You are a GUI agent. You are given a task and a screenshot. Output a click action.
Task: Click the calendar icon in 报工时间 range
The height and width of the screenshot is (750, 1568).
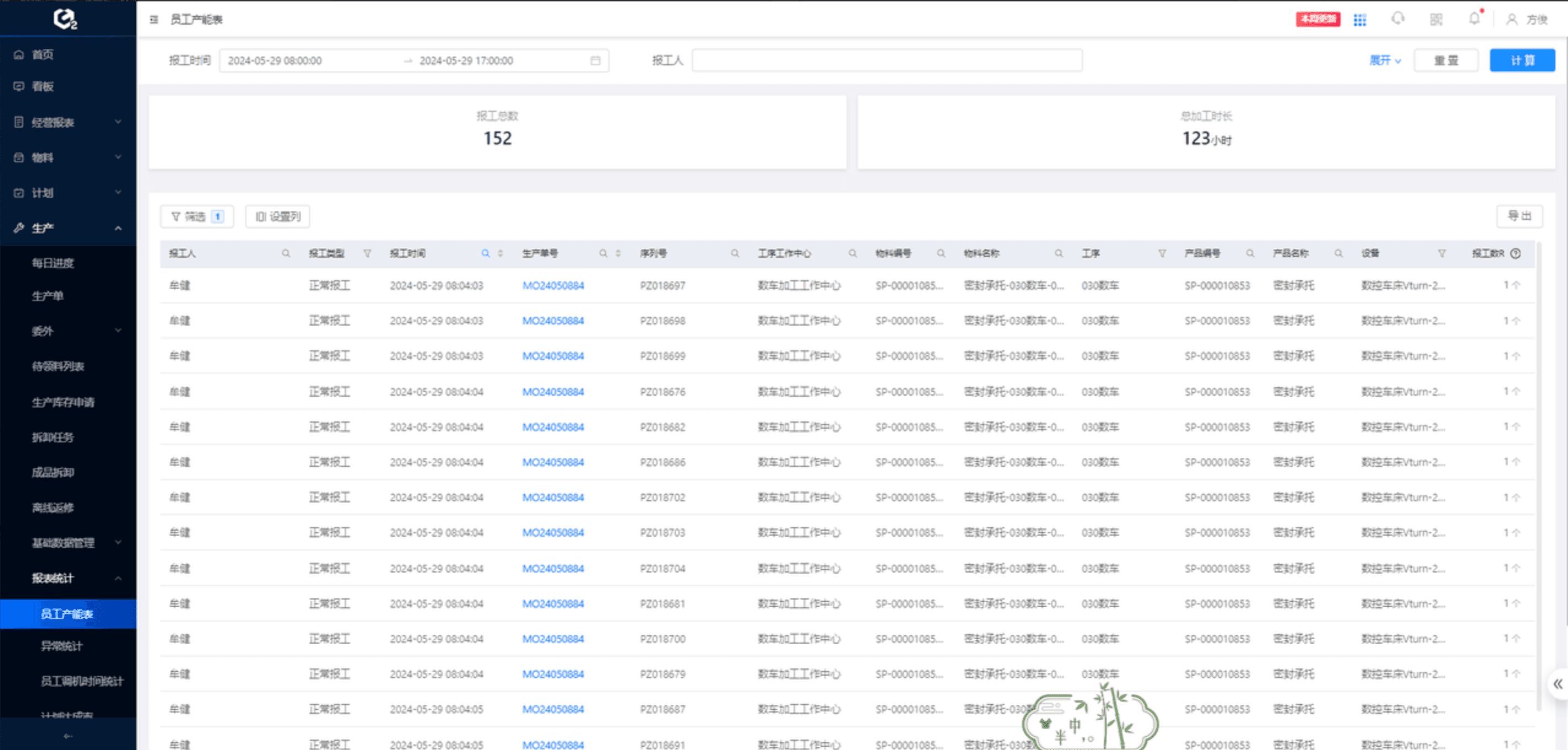(x=595, y=60)
